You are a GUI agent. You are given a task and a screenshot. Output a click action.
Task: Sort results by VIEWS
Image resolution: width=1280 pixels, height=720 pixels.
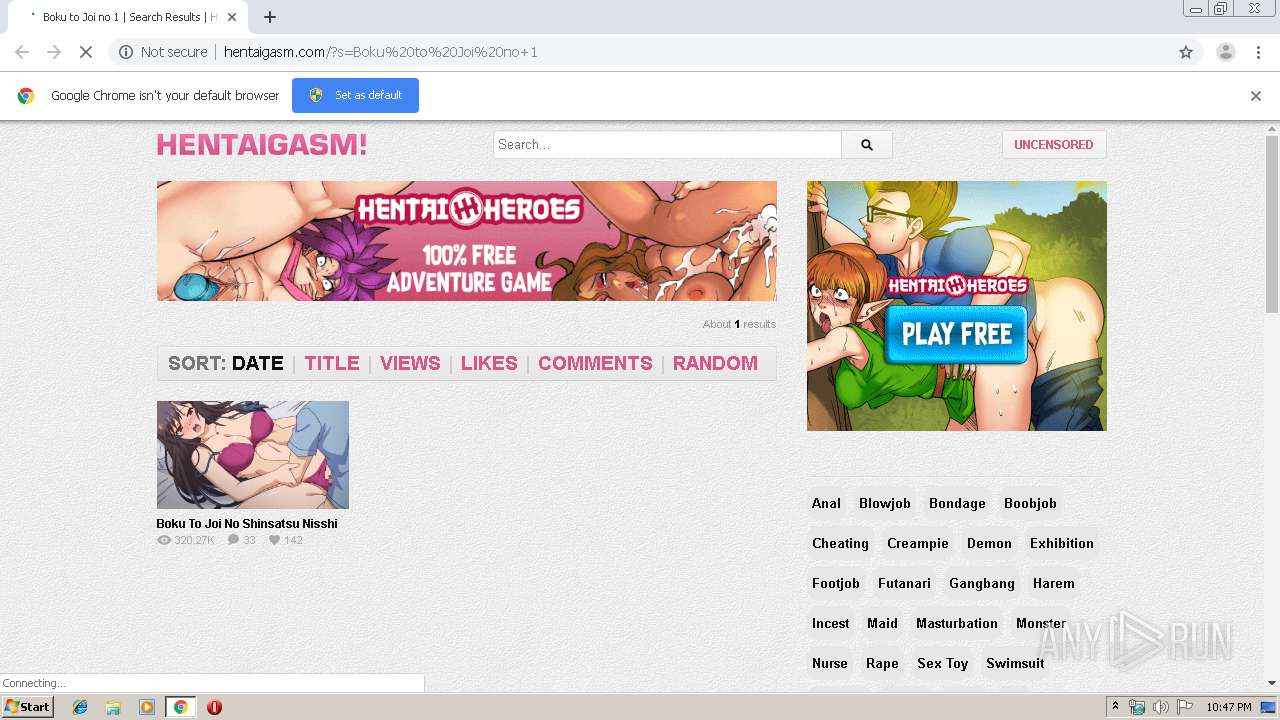tap(410, 363)
